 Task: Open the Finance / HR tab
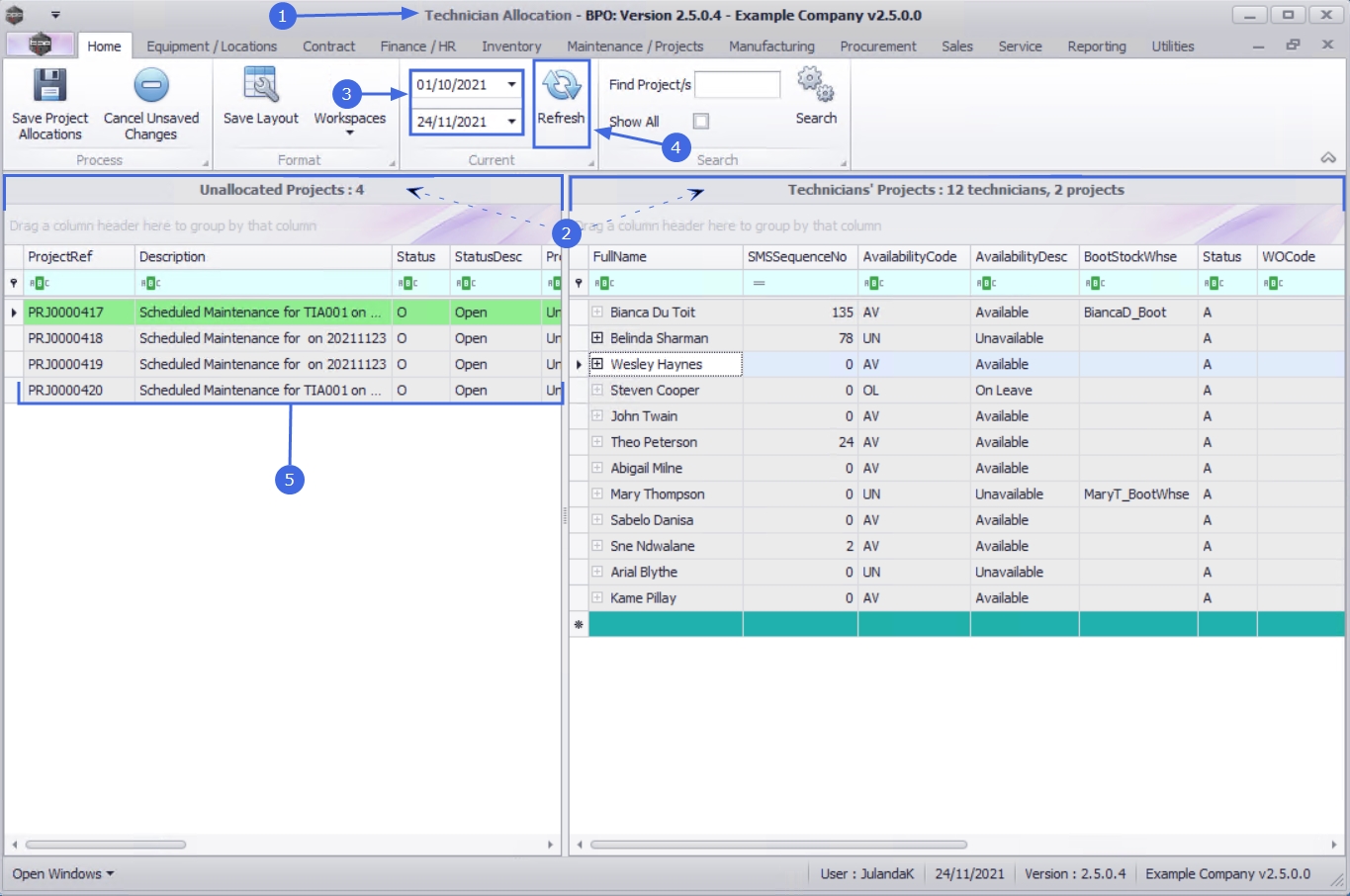pyautogui.click(x=417, y=46)
